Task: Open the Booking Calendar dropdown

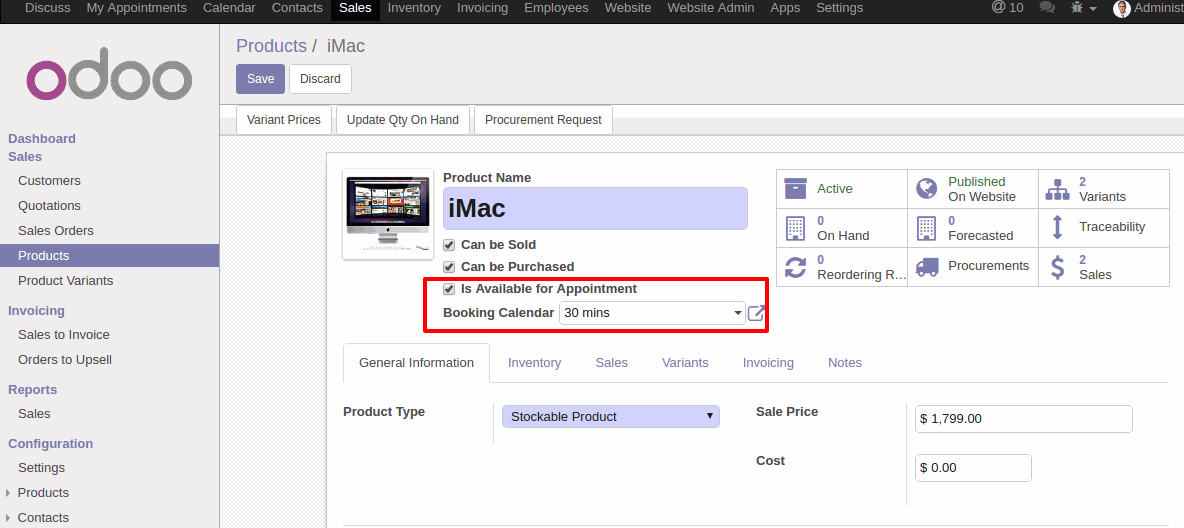Action: [652, 313]
